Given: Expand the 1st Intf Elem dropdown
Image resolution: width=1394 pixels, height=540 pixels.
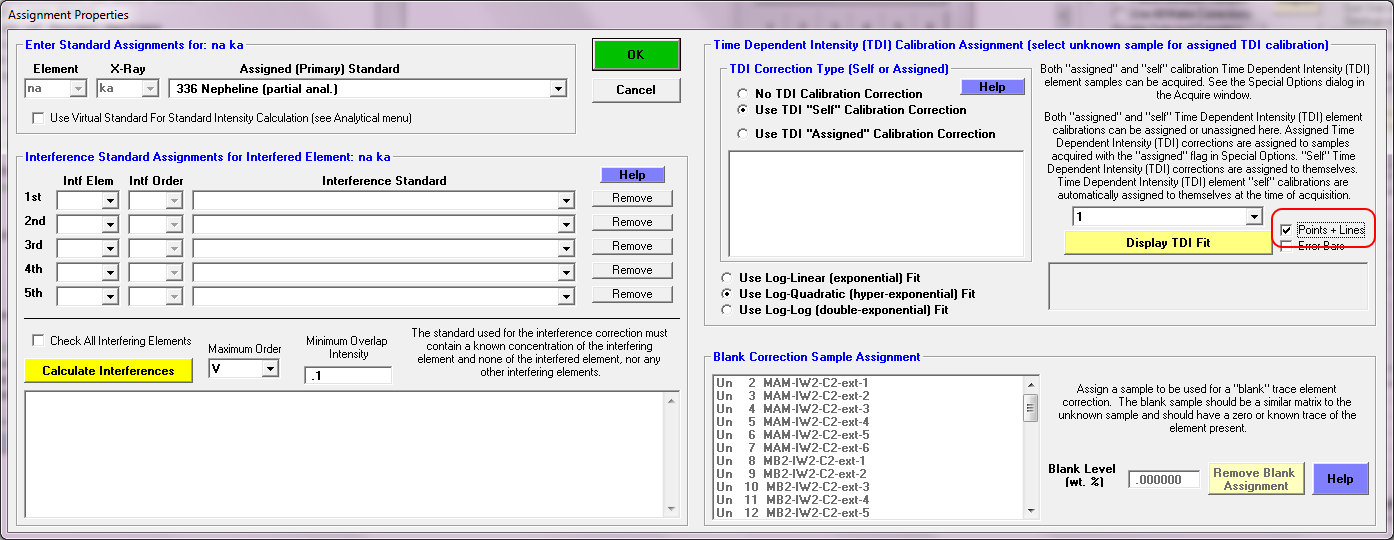Looking at the screenshot, I should (109, 200).
